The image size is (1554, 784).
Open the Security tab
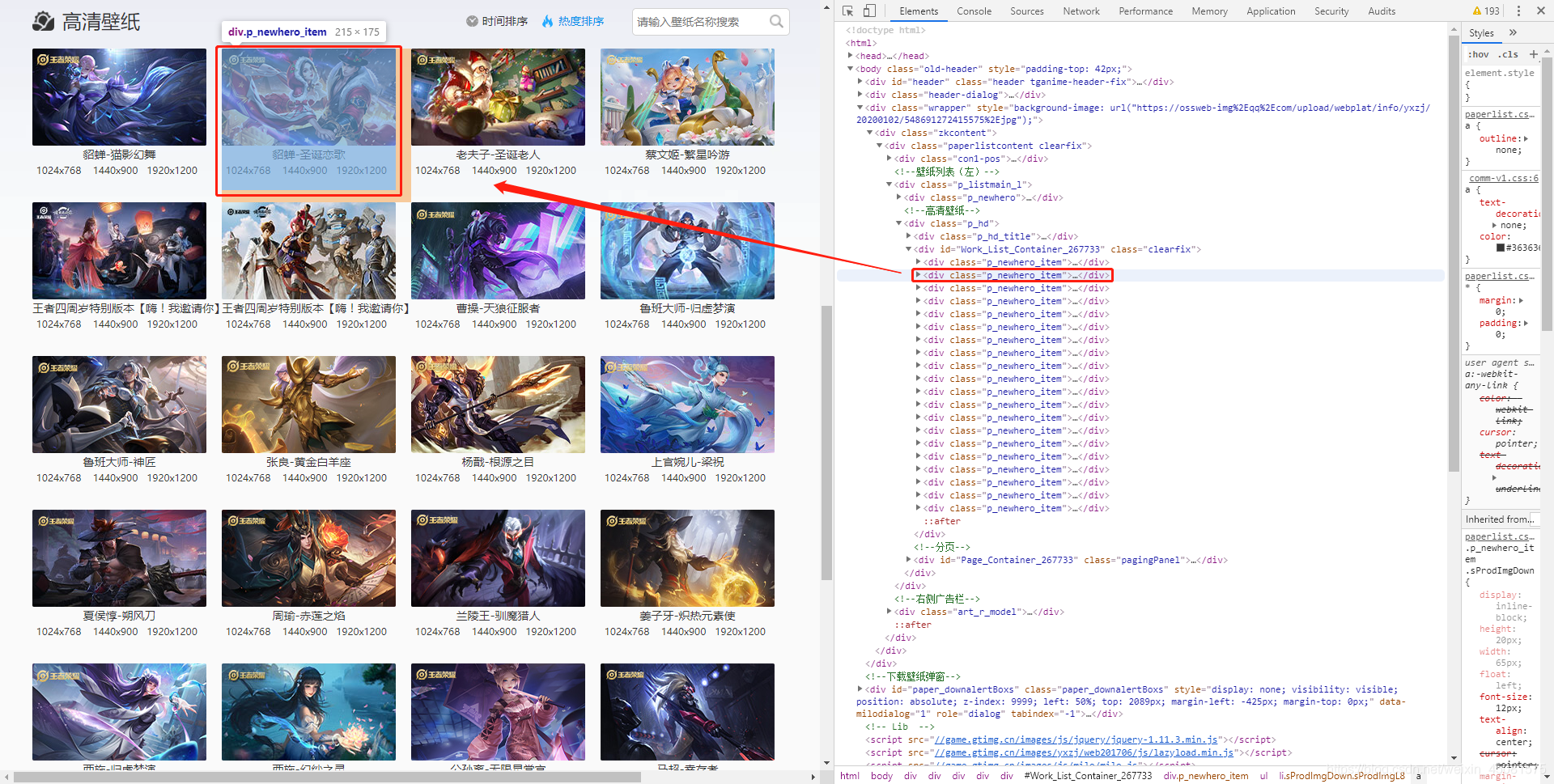(1331, 11)
